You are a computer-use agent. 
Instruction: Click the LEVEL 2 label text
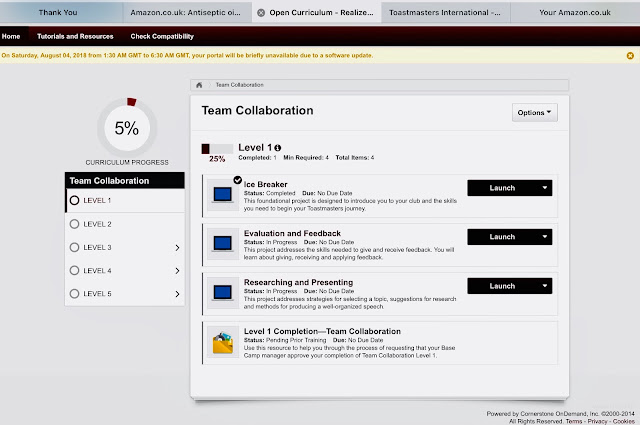click(x=97, y=224)
